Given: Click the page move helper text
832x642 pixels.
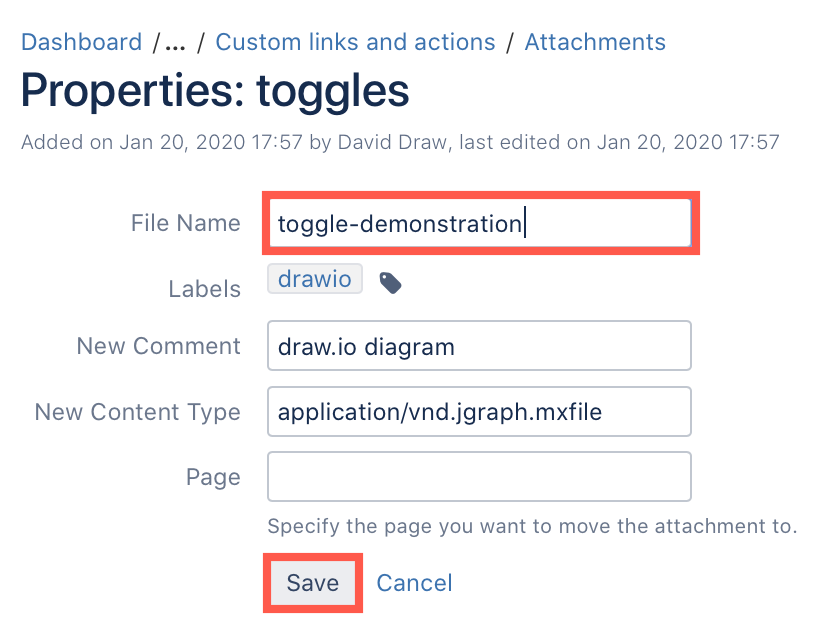Looking at the screenshot, I should tap(531, 526).
